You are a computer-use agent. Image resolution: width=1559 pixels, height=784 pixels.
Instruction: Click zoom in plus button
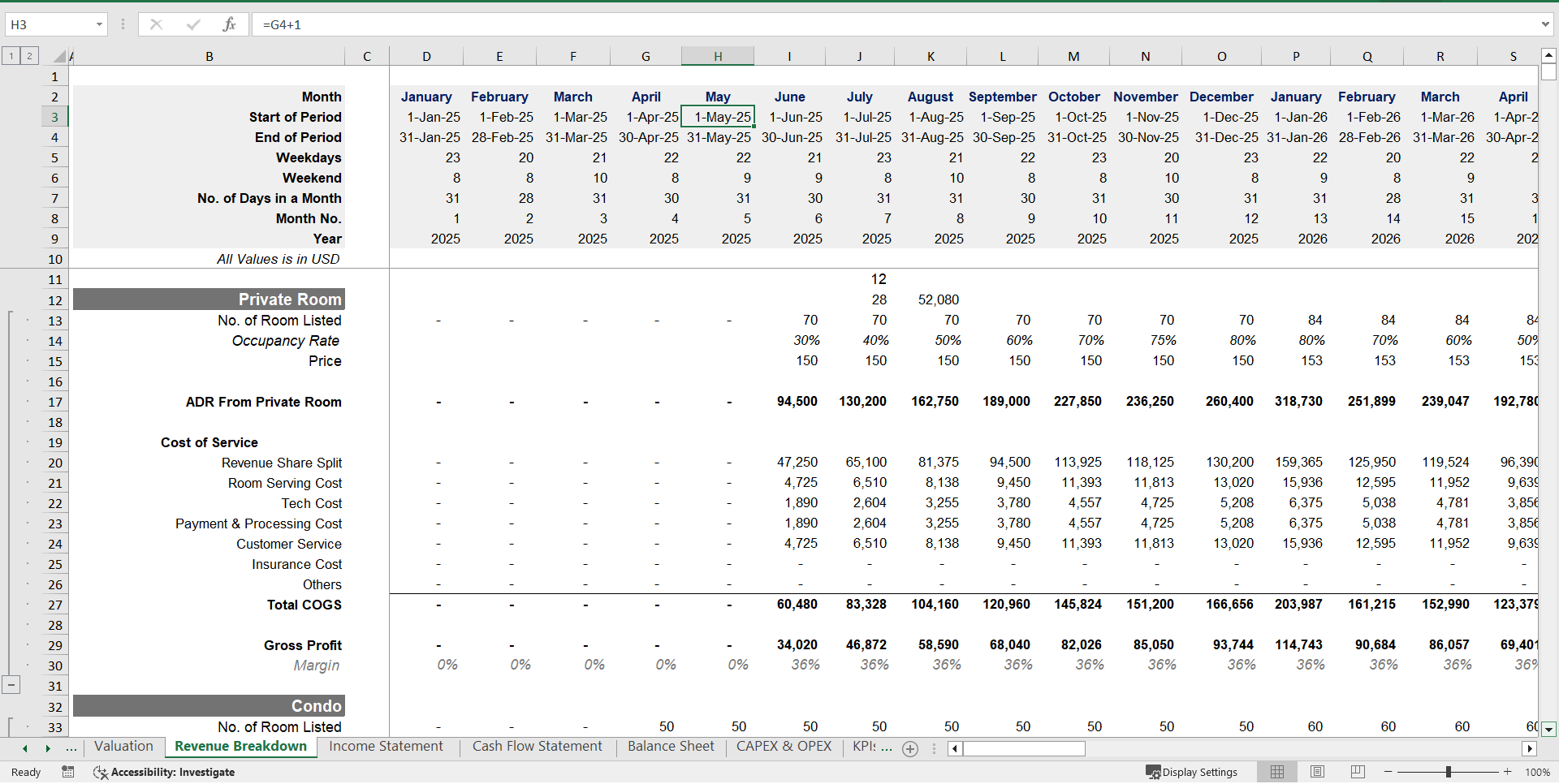pos(1508,772)
